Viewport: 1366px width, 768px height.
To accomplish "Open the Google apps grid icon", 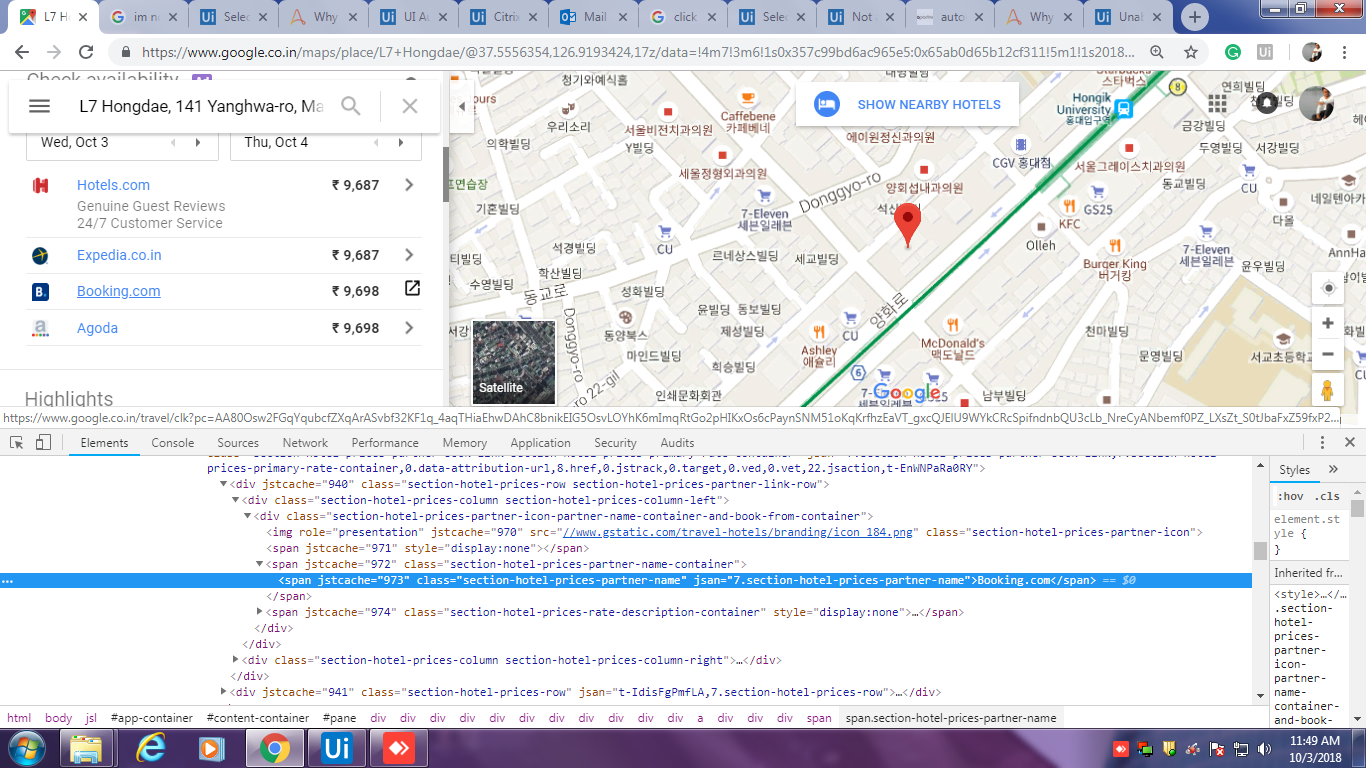I will [x=1217, y=104].
